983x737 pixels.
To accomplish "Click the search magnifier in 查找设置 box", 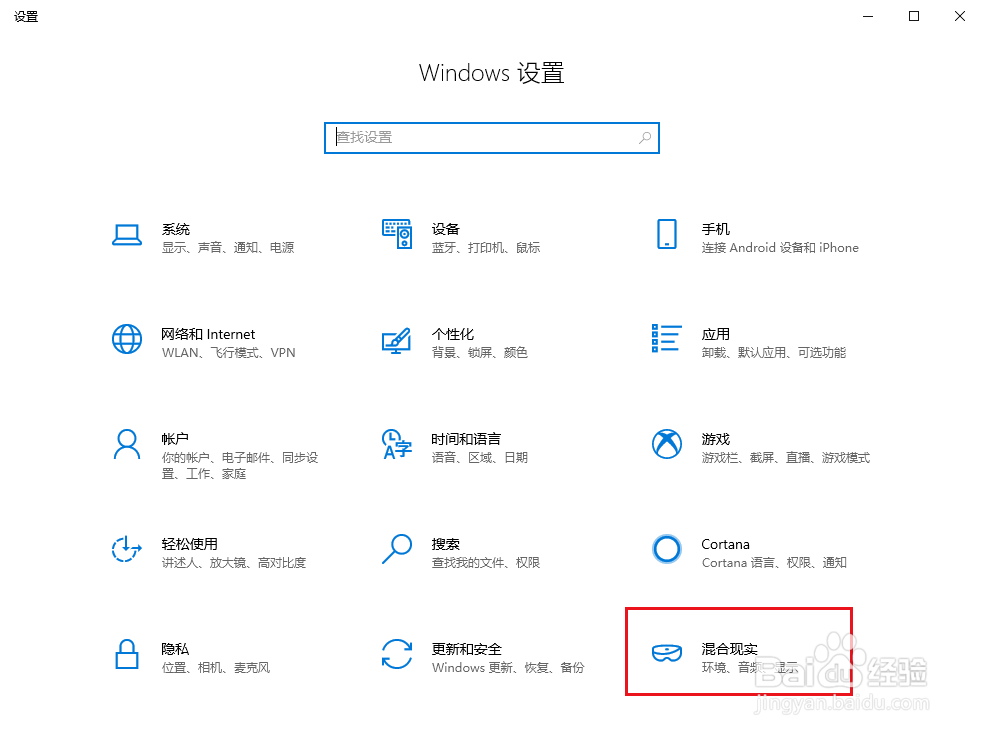I will tap(645, 138).
